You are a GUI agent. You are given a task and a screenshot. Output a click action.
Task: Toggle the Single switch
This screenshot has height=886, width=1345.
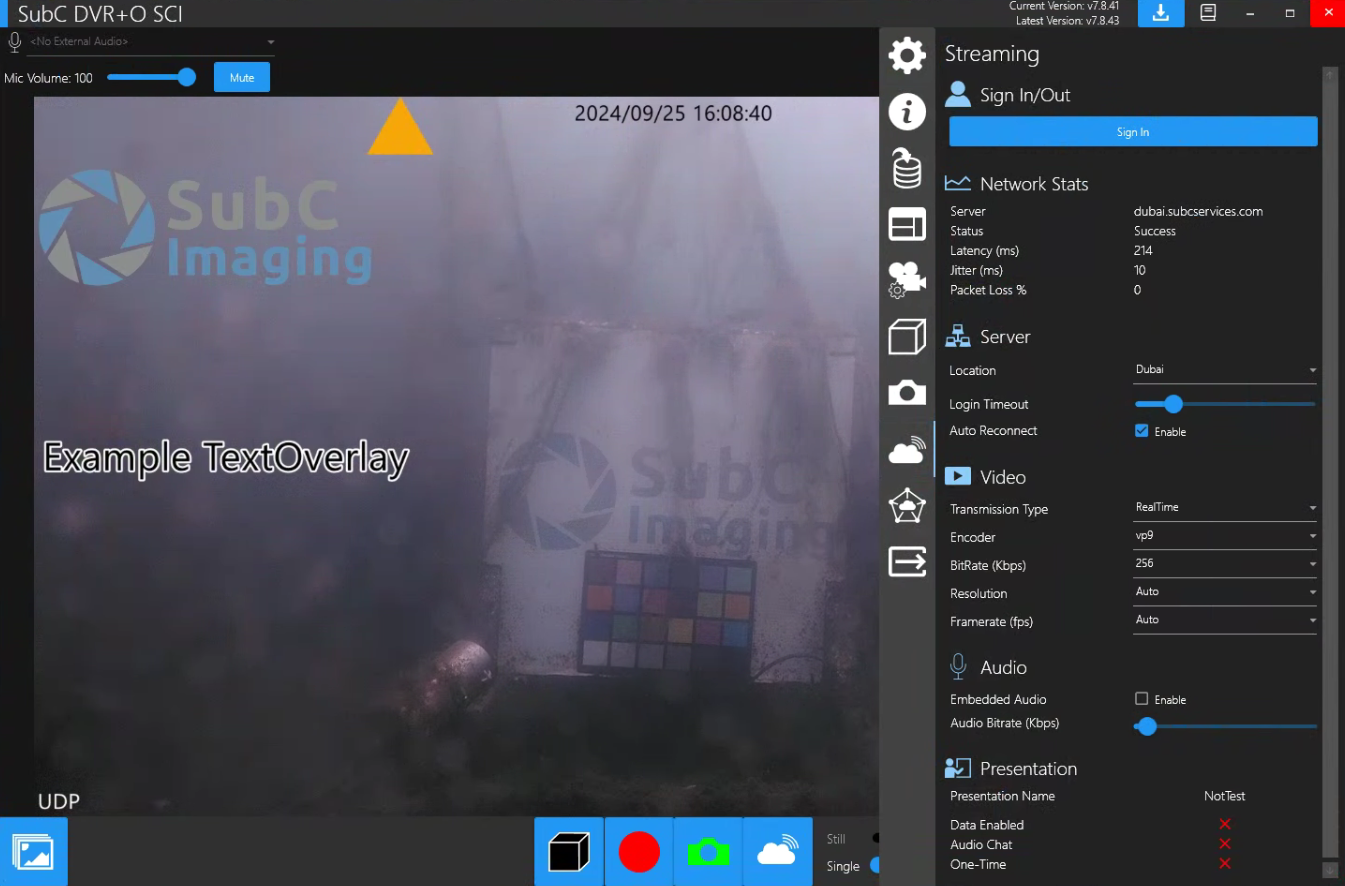click(874, 865)
